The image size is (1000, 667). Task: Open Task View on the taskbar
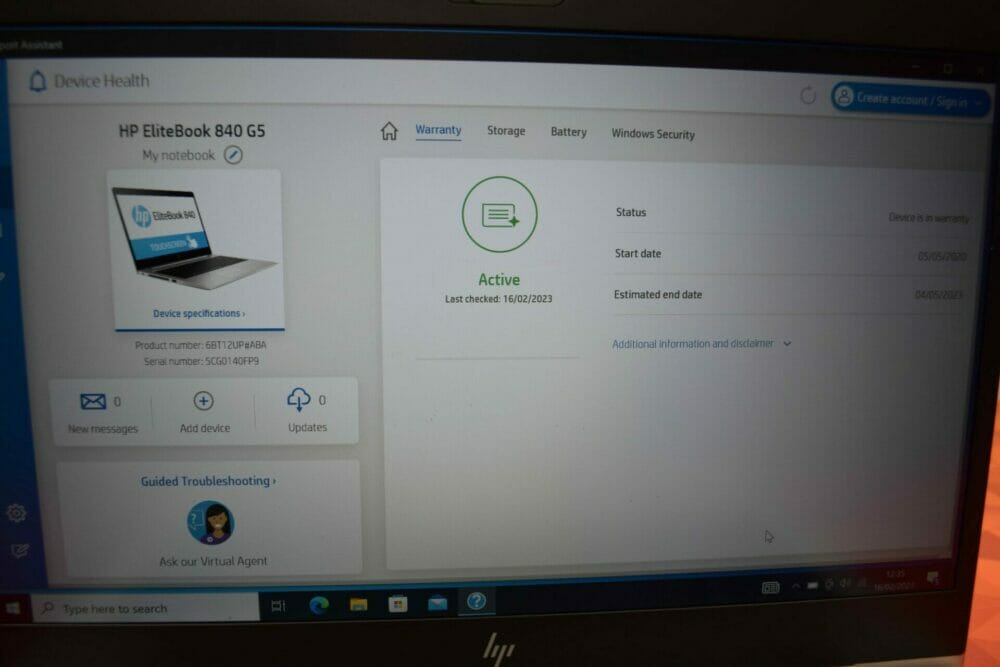[279, 606]
